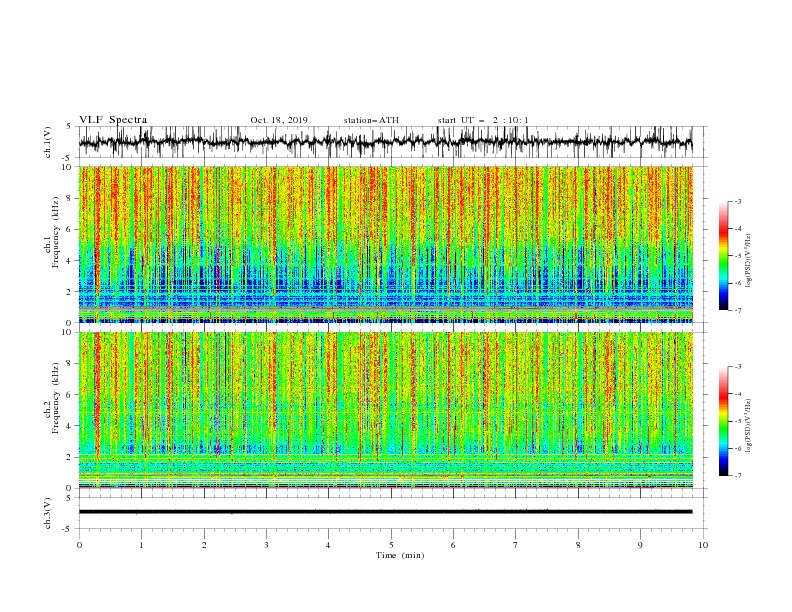The height and width of the screenshot is (612, 792).
Task: Click inside the ch.1 frequency spectrogram
Action: tap(385, 244)
